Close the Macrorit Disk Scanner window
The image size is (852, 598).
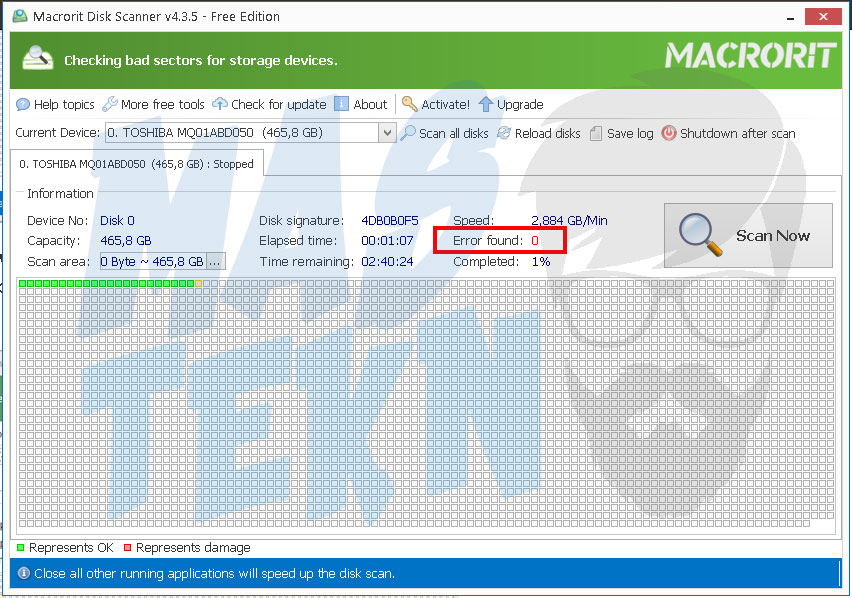pyautogui.click(x=821, y=16)
